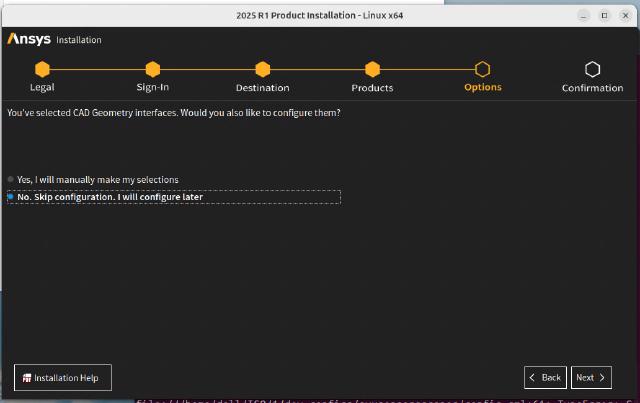Image resolution: width=640 pixels, height=403 pixels.
Task: Click the Options step hexagon outline
Action: 482,69
